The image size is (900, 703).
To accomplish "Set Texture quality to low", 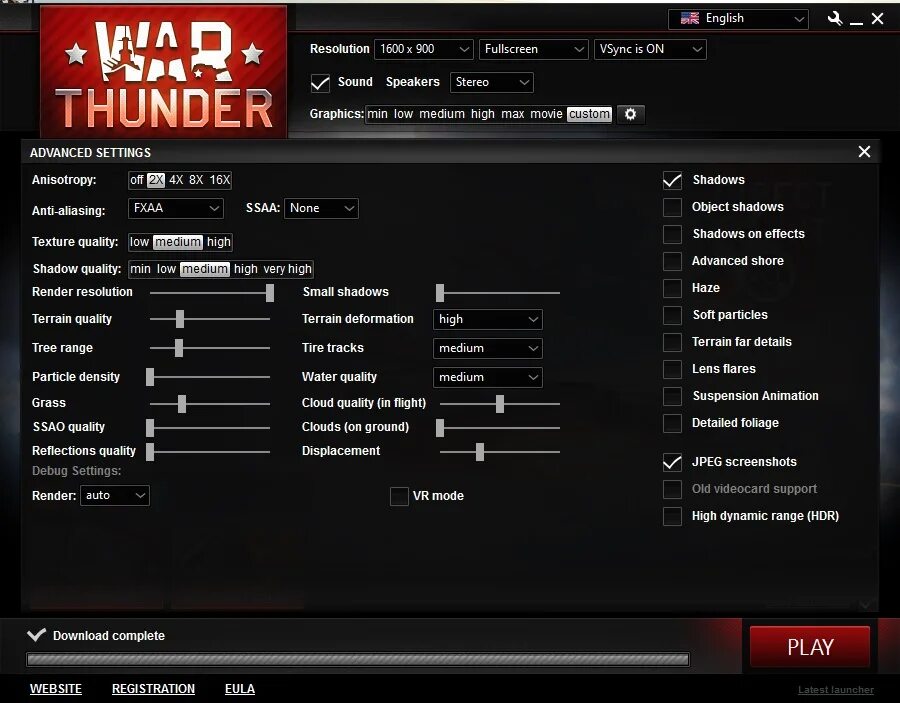I will [139, 242].
